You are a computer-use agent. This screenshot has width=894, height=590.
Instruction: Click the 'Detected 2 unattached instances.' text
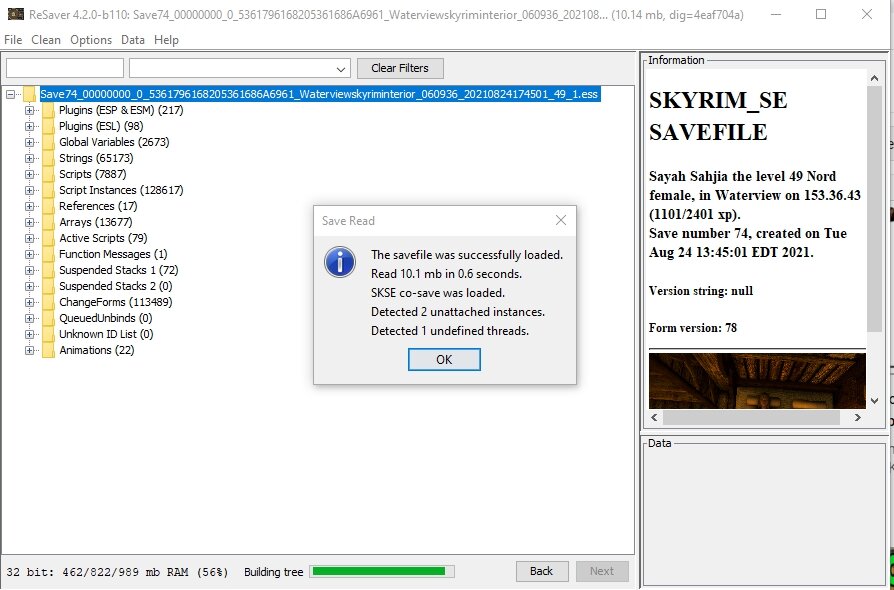click(458, 312)
